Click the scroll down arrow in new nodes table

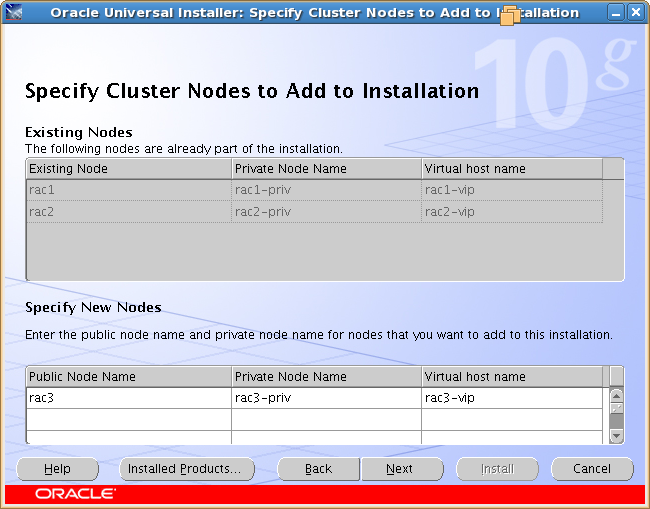tap(616, 436)
